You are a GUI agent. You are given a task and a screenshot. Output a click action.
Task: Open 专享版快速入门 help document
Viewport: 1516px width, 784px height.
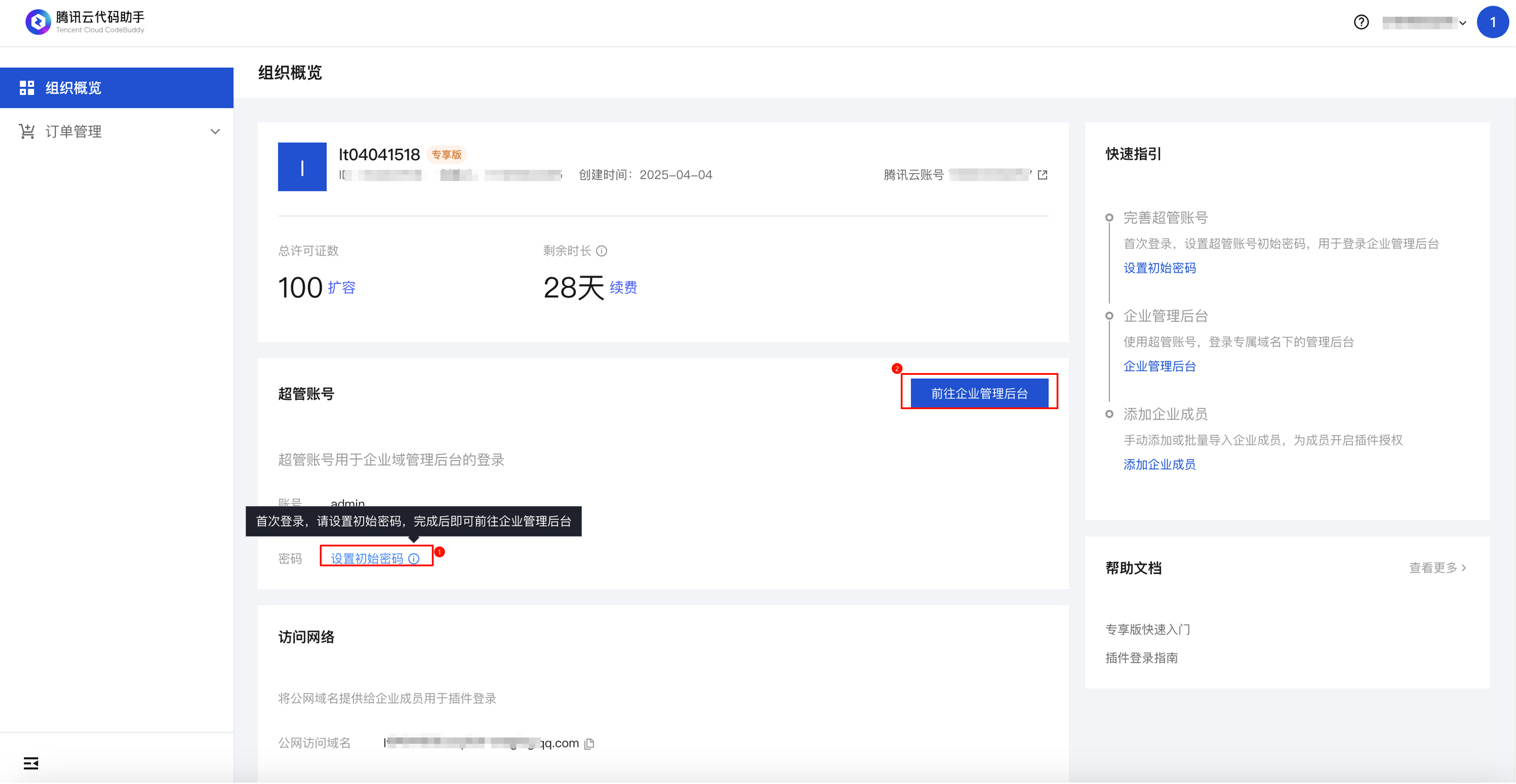point(1147,629)
